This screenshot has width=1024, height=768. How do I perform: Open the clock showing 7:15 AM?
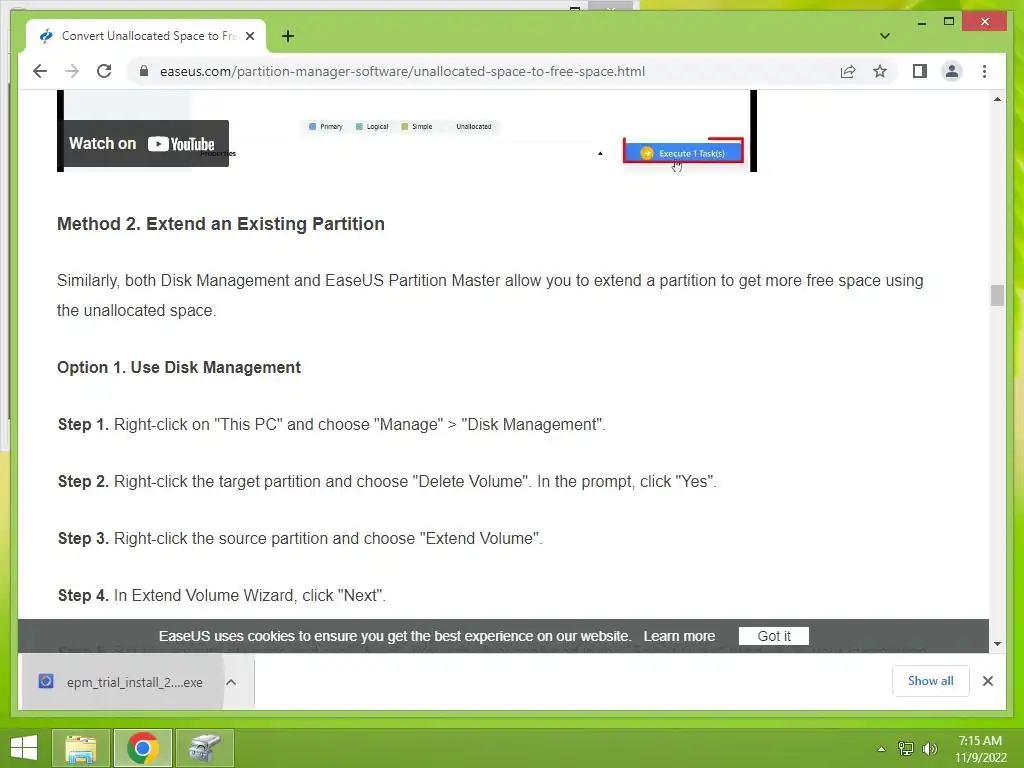point(980,749)
